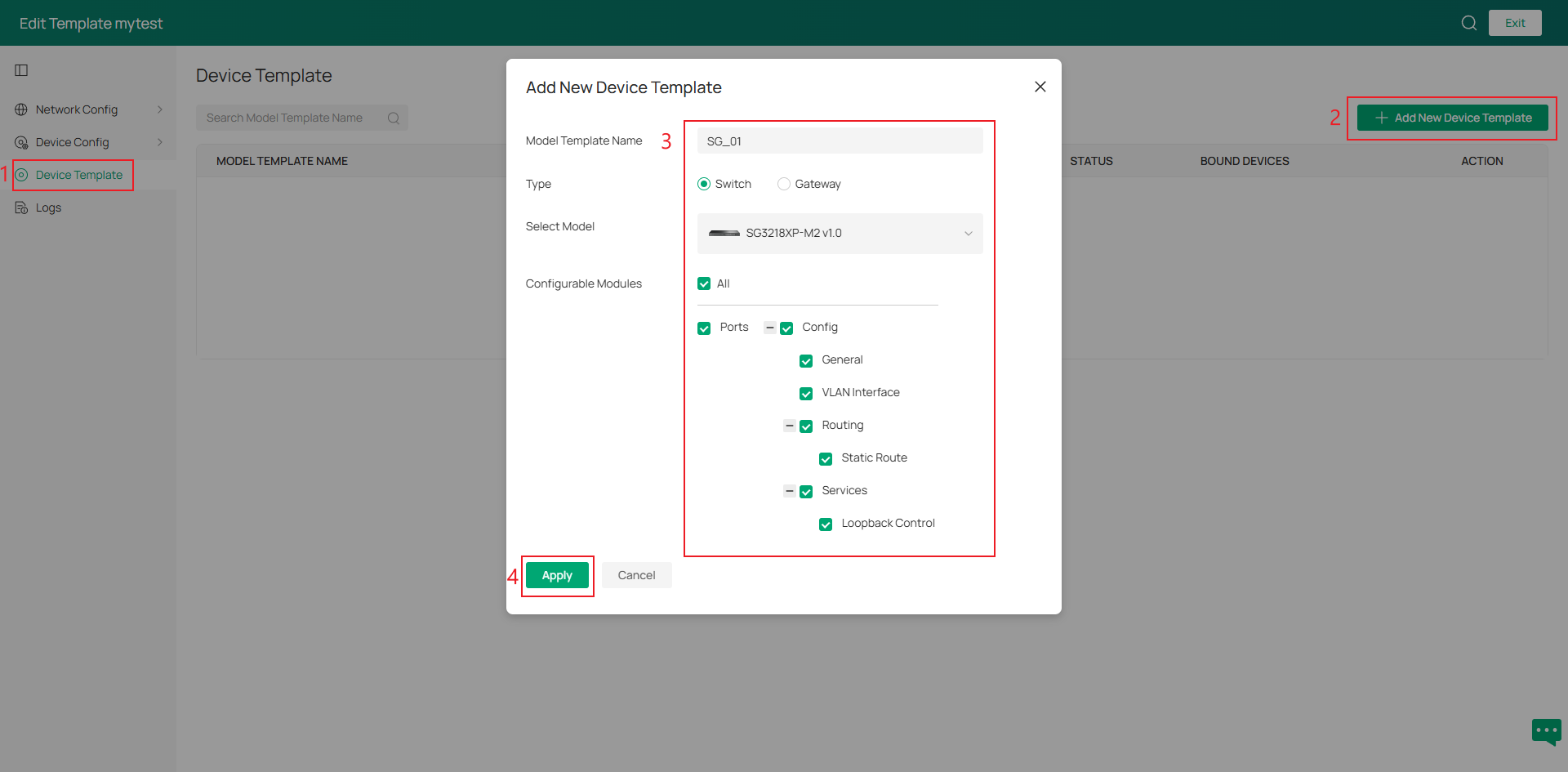The width and height of the screenshot is (1568, 772).
Task: Go to Device Template menu item
Action: [88, 175]
